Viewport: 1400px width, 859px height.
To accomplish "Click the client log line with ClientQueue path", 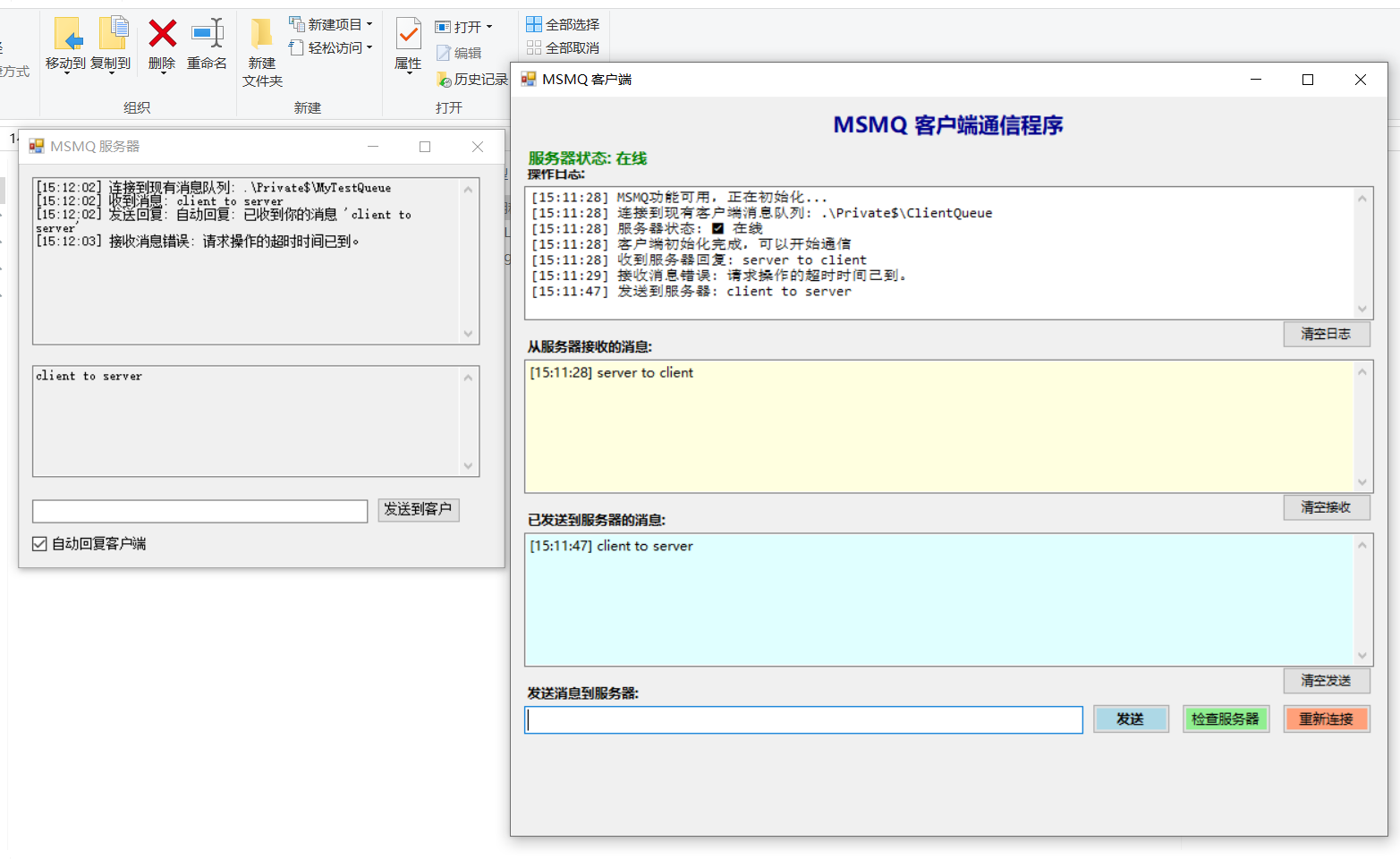I will (761, 213).
